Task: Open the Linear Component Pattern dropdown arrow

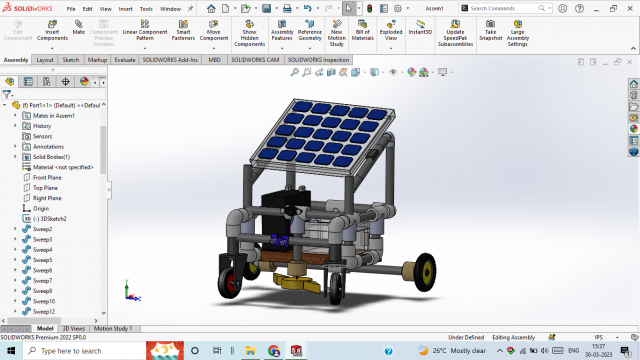Action: click(145, 48)
